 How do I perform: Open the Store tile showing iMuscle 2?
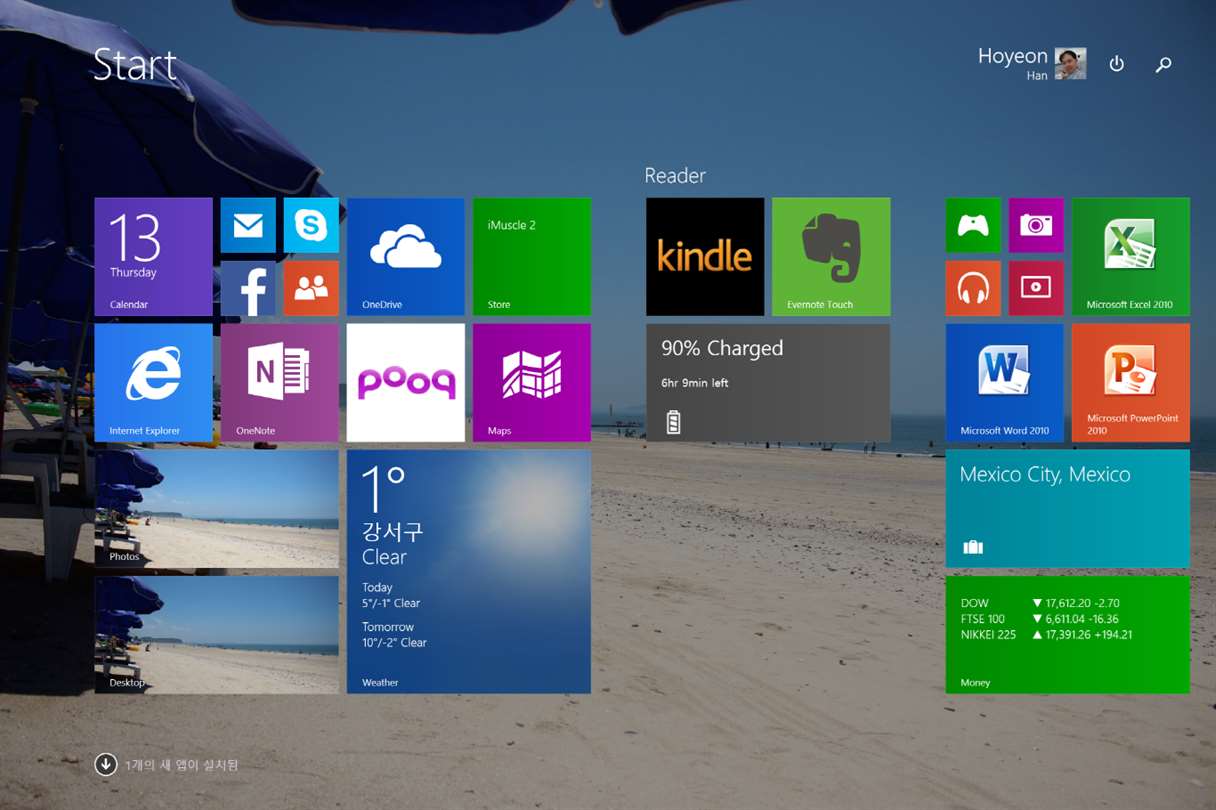tap(531, 257)
